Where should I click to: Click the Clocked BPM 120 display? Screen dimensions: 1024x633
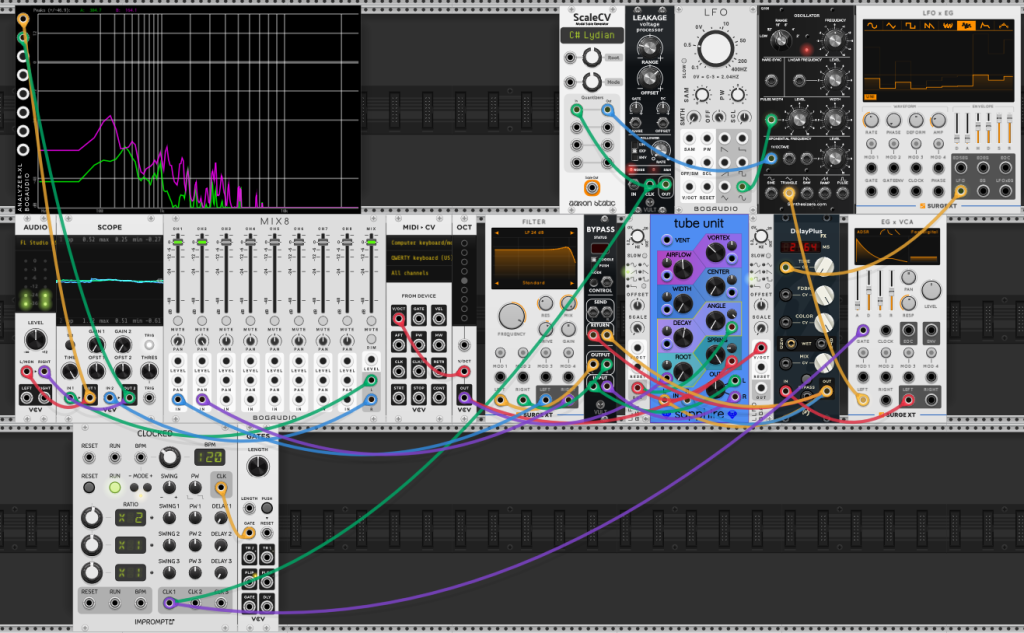click(210, 457)
